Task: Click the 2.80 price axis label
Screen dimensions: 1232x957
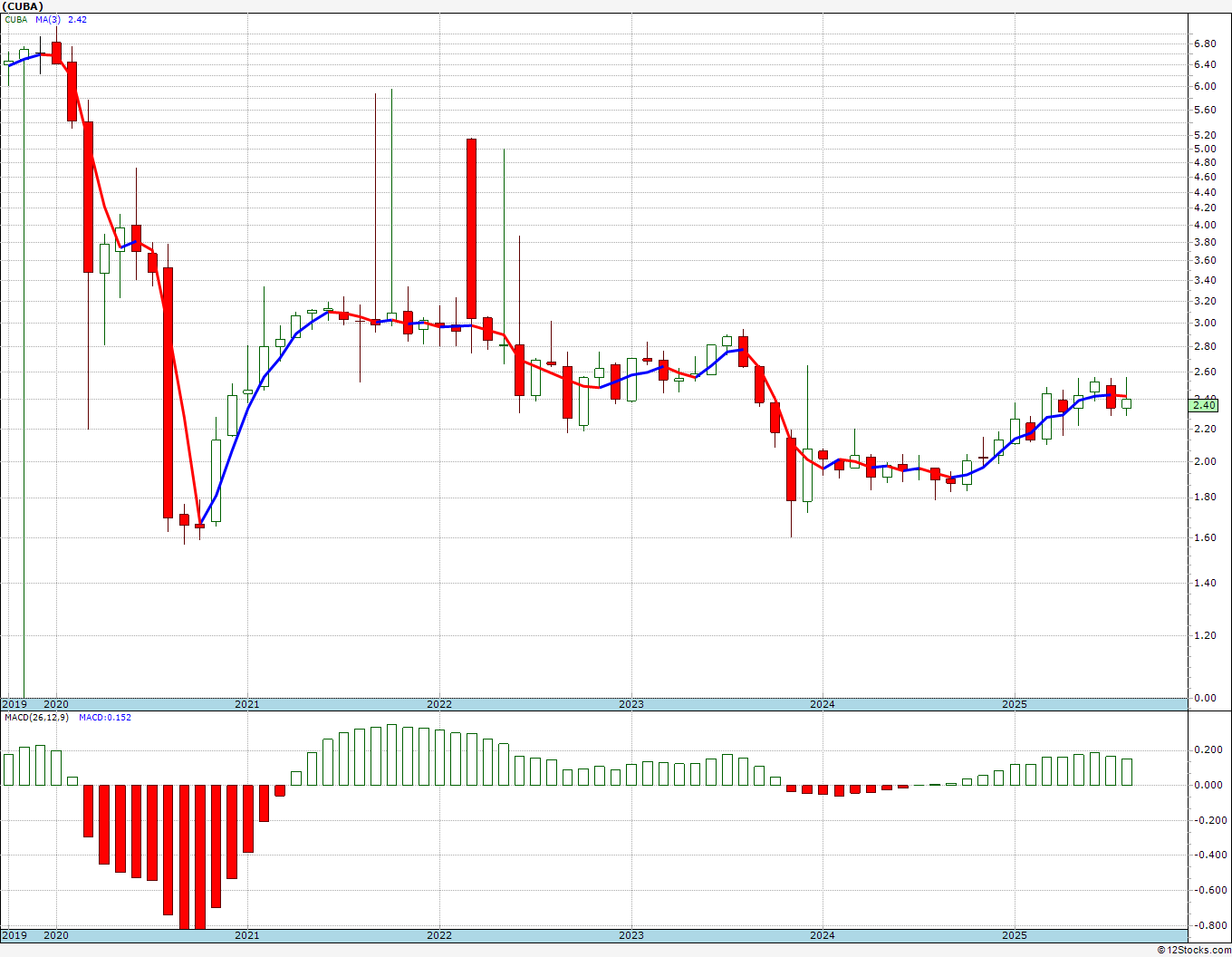Action: click(1204, 347)
